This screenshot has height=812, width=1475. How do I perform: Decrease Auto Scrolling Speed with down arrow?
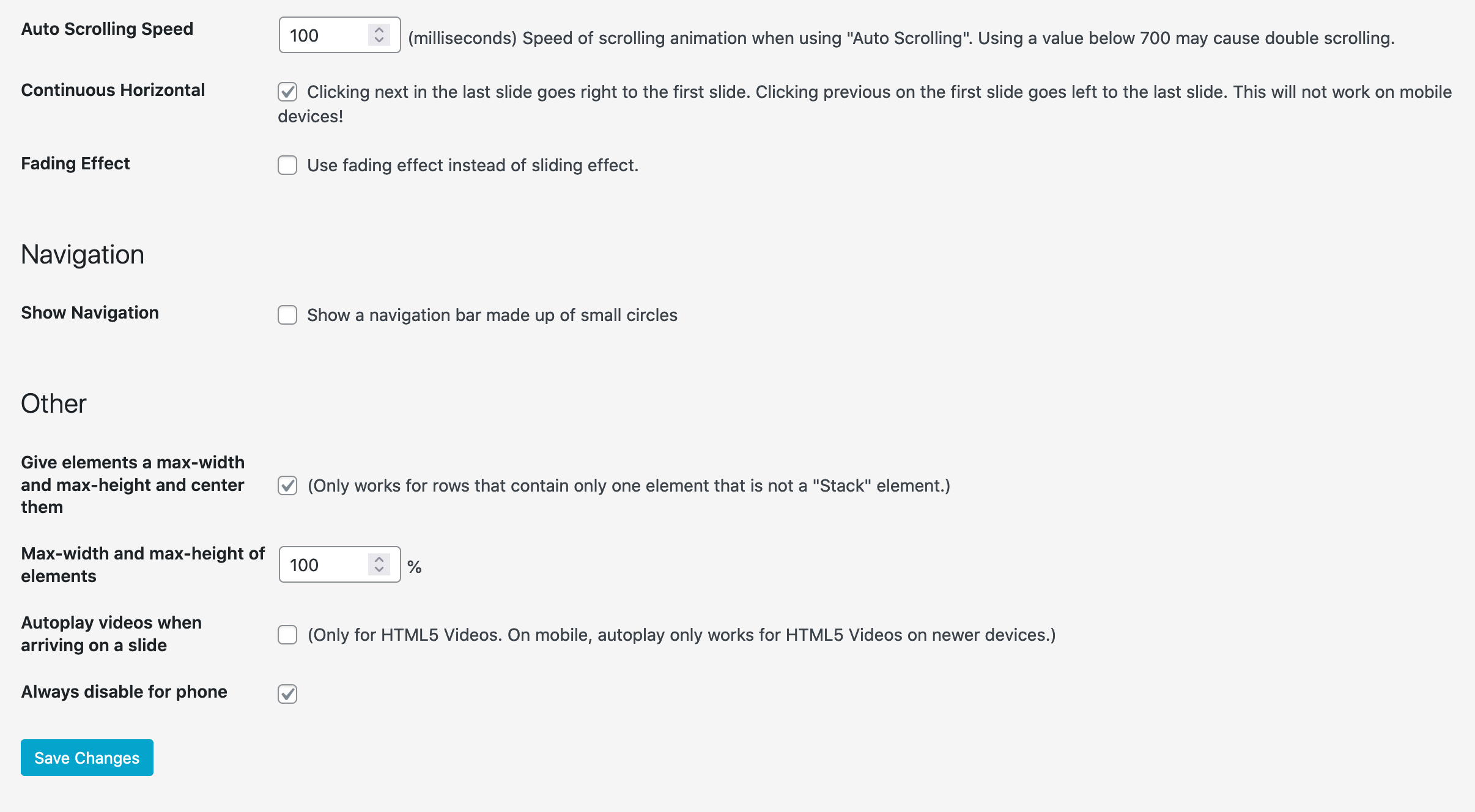coord(379,40)
